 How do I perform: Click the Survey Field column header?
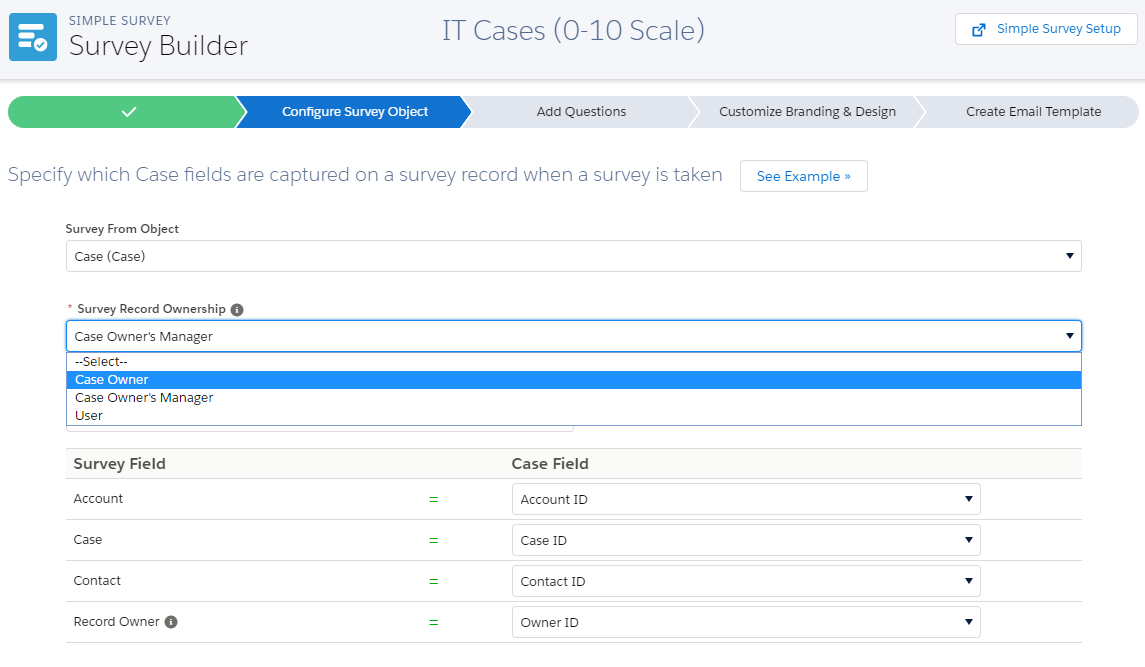(x=120, y=464)
